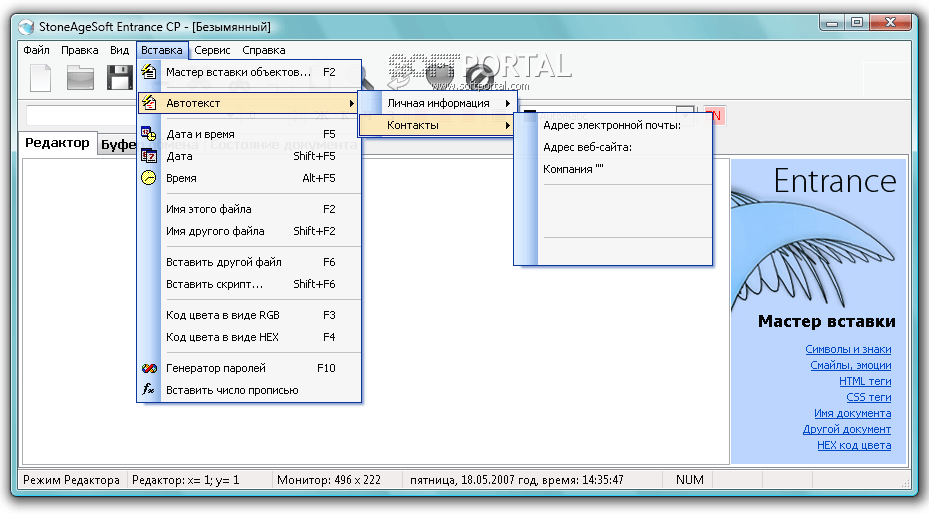This screenshot has width=929, height=514.
Task: Insert Имя другого файла
Action: [249, 231]
